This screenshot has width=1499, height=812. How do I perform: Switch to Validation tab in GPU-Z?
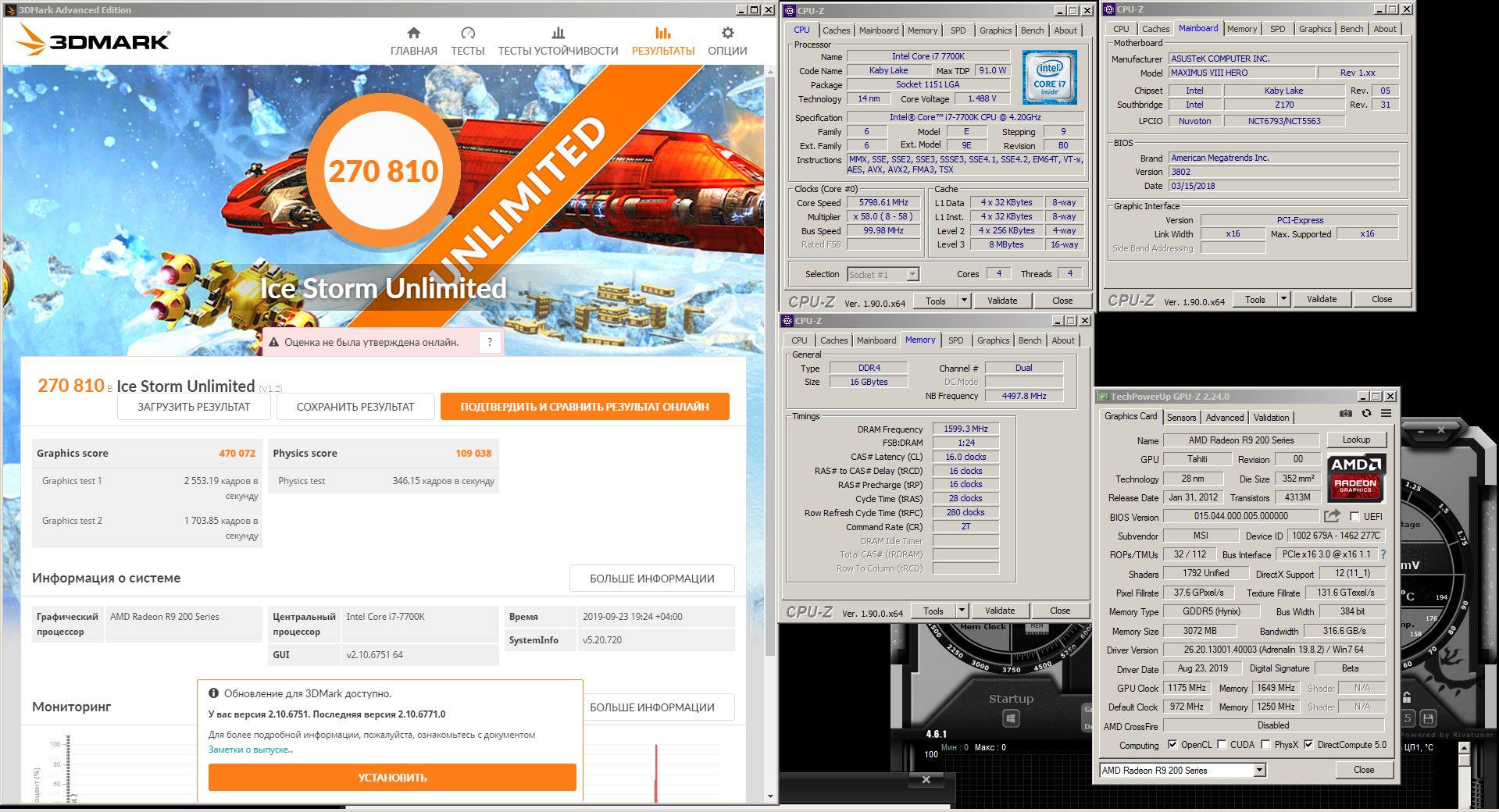pos(1271,418)
